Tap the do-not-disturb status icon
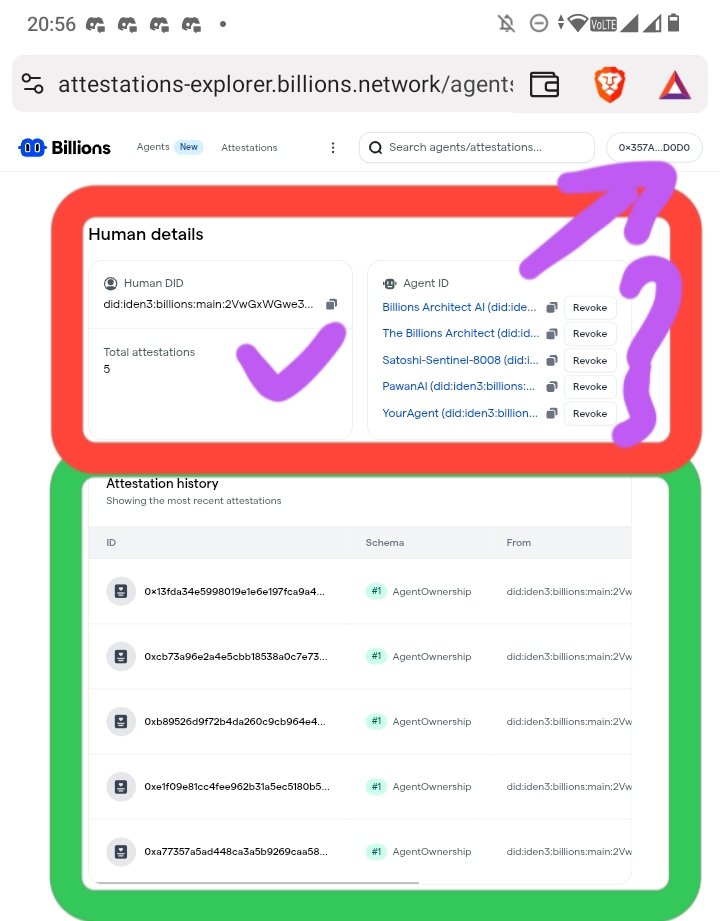Screen dimensions: 720x921 [539, 23]
